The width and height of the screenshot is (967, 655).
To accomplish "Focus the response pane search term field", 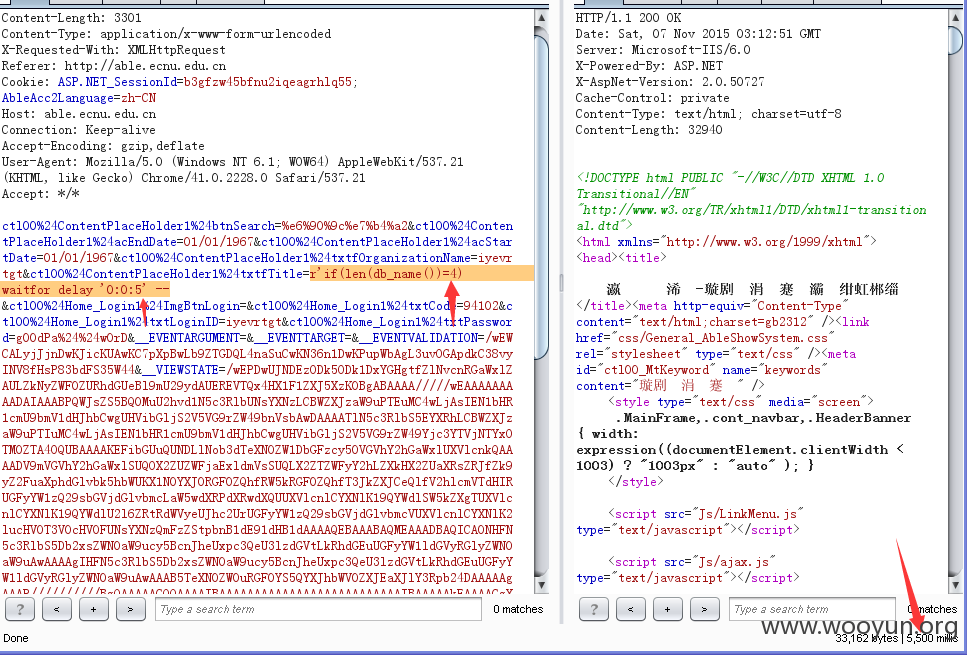I will (812, 609).
